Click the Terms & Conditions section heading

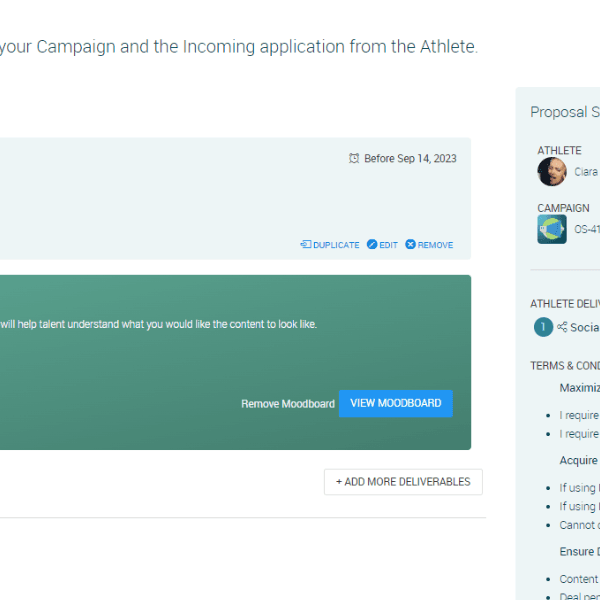tap(566, 366)
